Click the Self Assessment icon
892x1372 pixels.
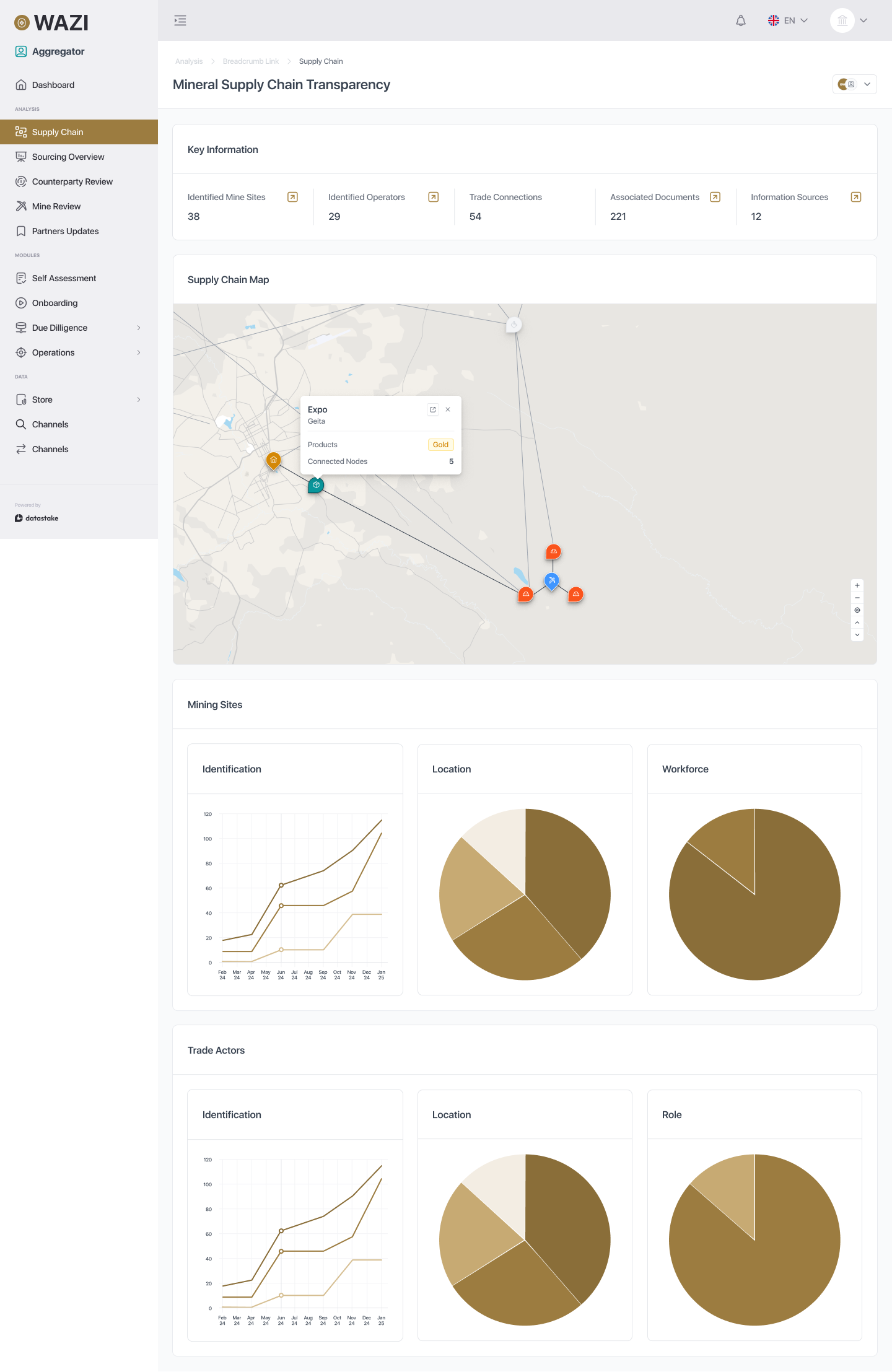(x=21, y=278)
